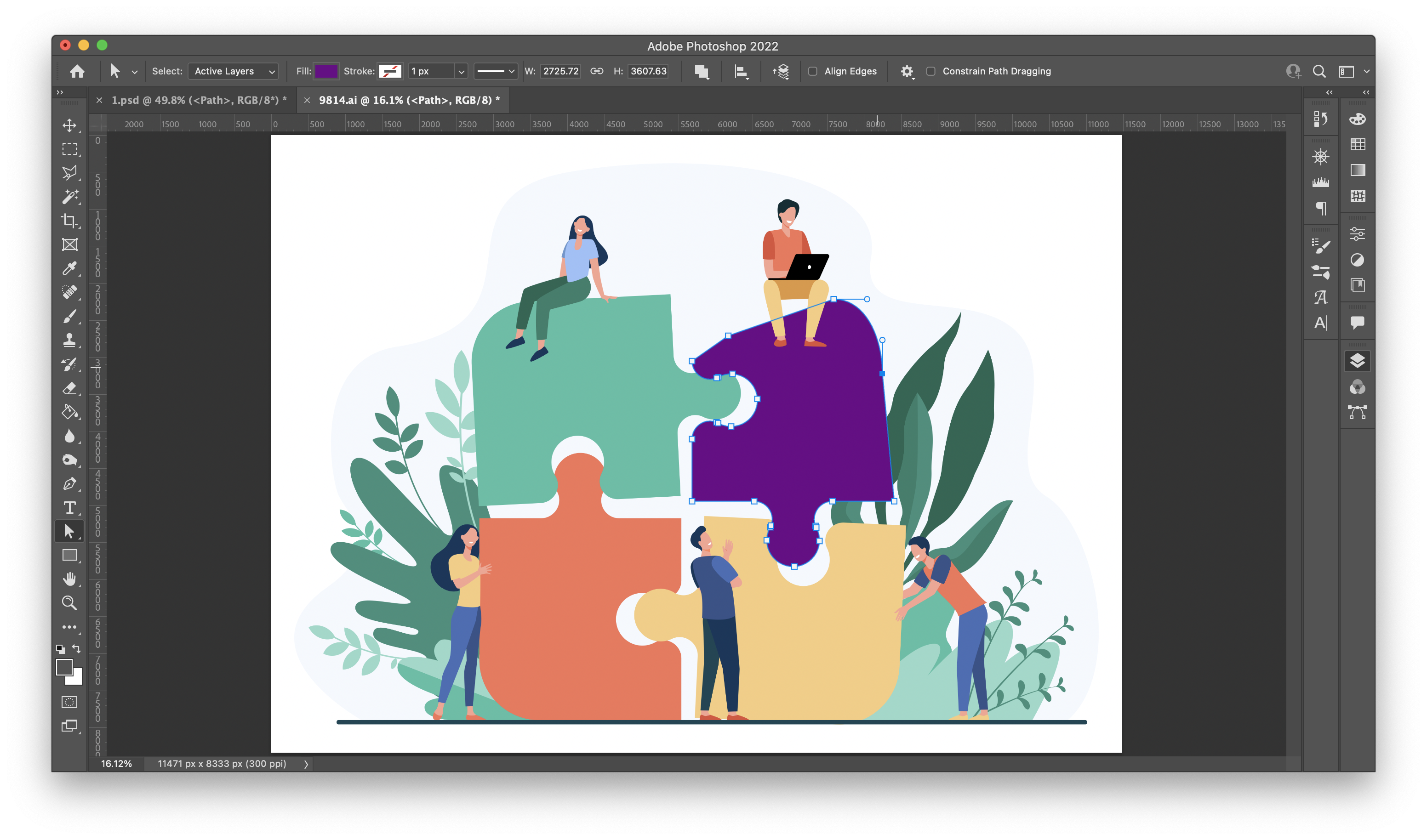The image size is (1427, 840).
Task: Click the Home button
Action: click(x=77, y=71)
